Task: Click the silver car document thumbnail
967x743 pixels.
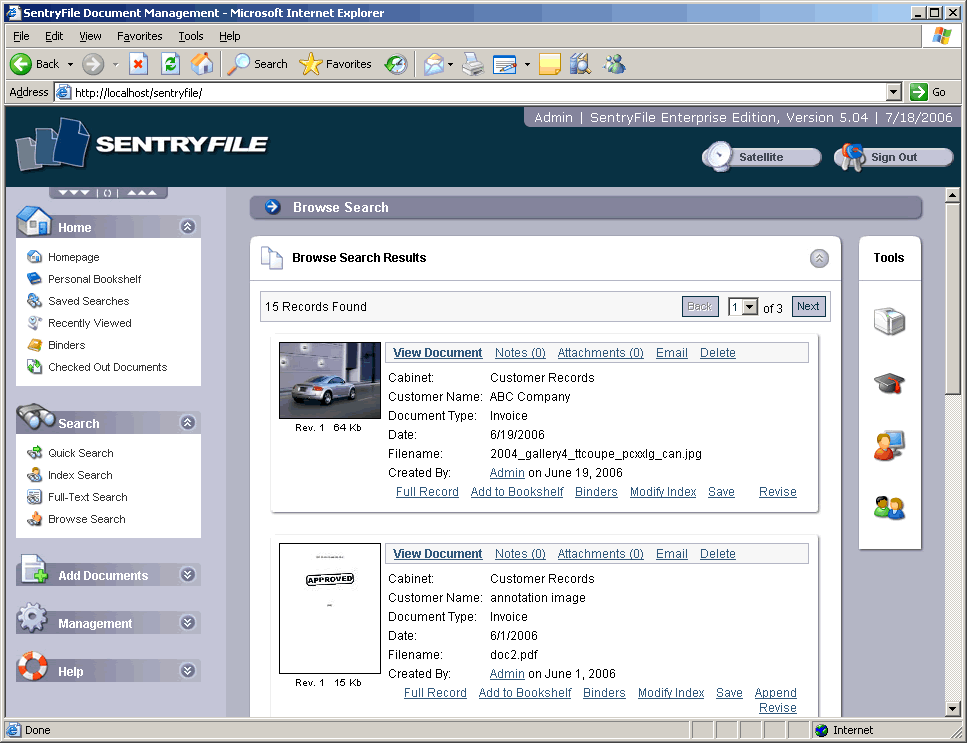Action: (330, 380)
